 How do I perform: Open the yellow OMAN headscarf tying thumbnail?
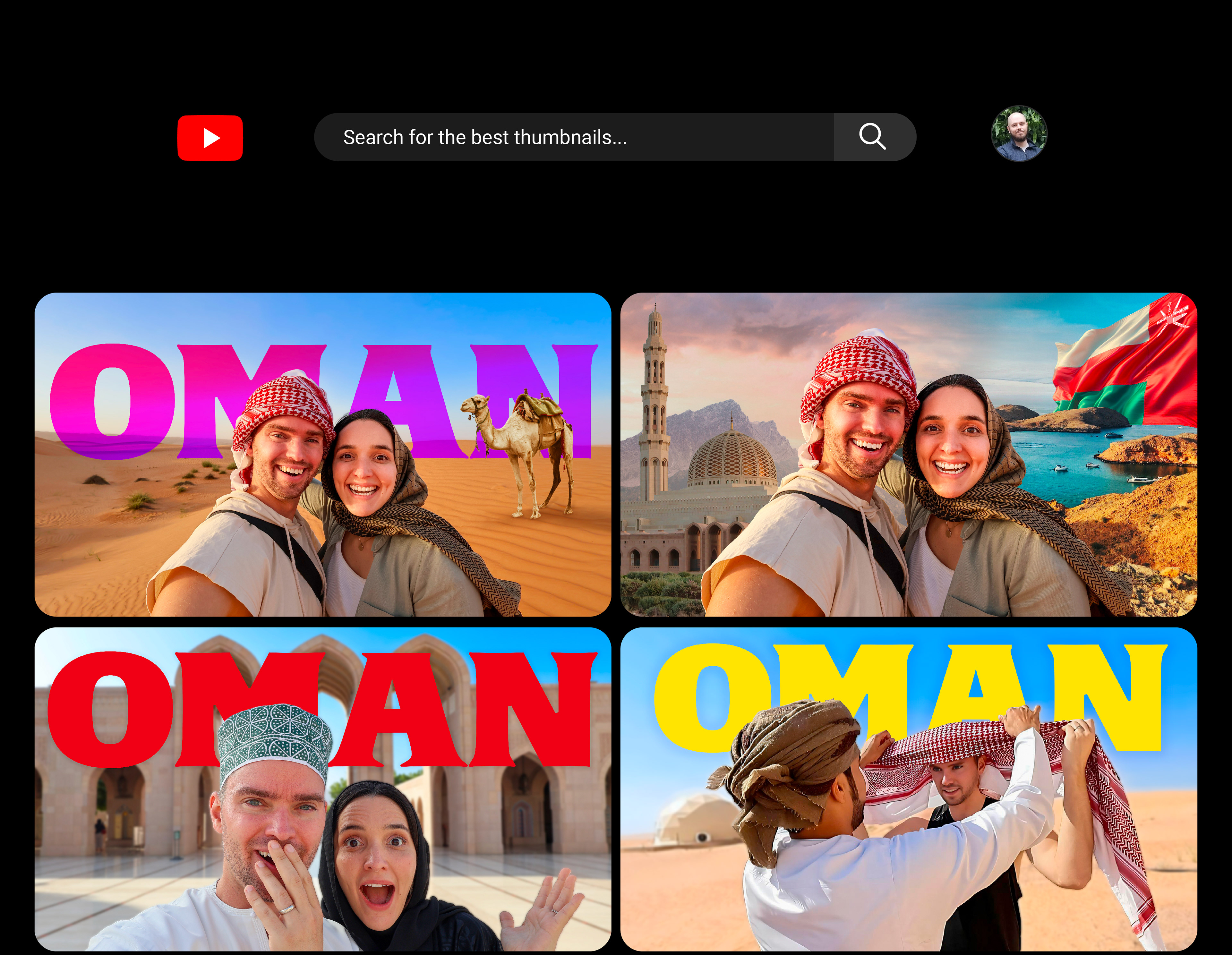point(909,789)
